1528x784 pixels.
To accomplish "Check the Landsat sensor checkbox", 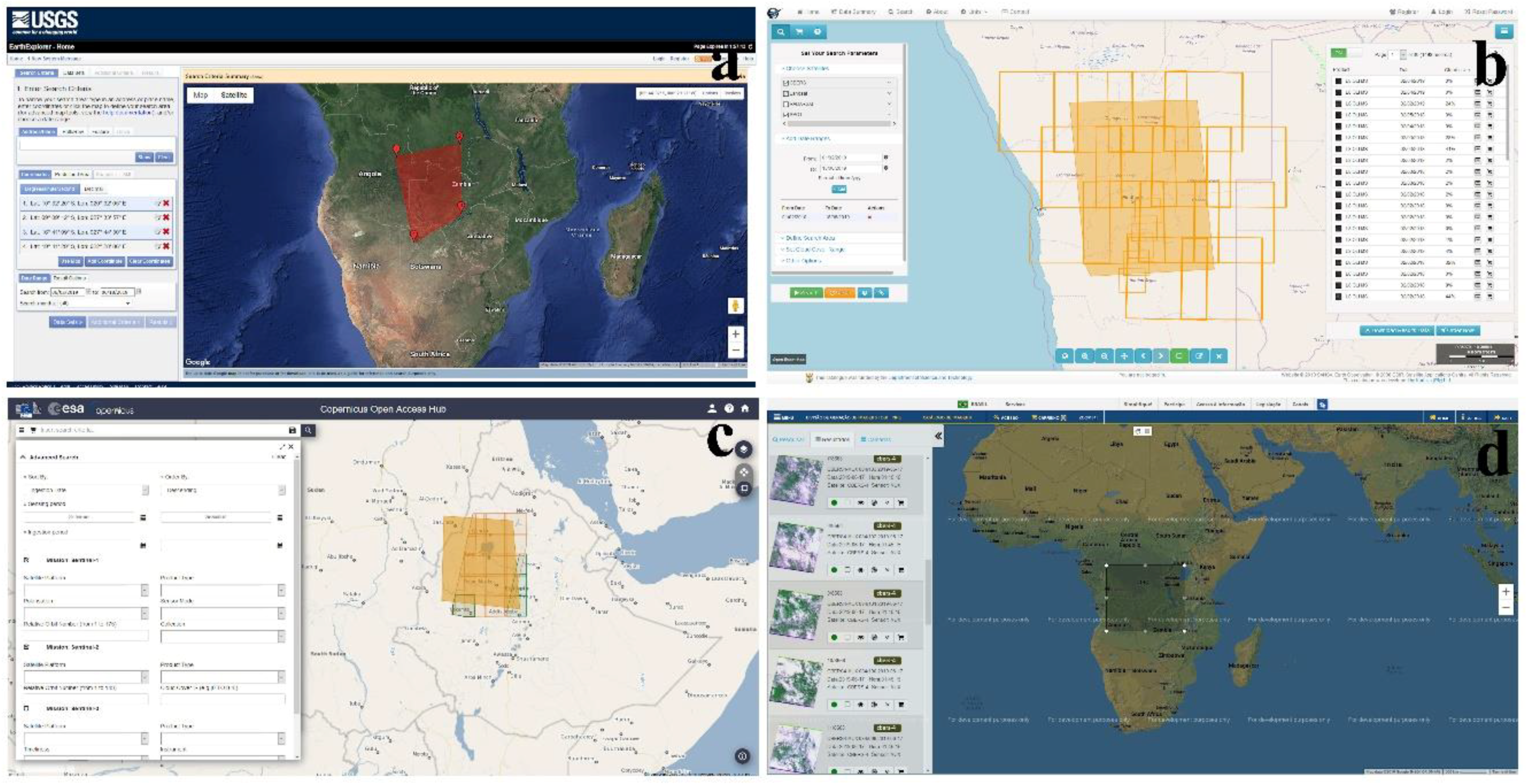I will point(786,93).
